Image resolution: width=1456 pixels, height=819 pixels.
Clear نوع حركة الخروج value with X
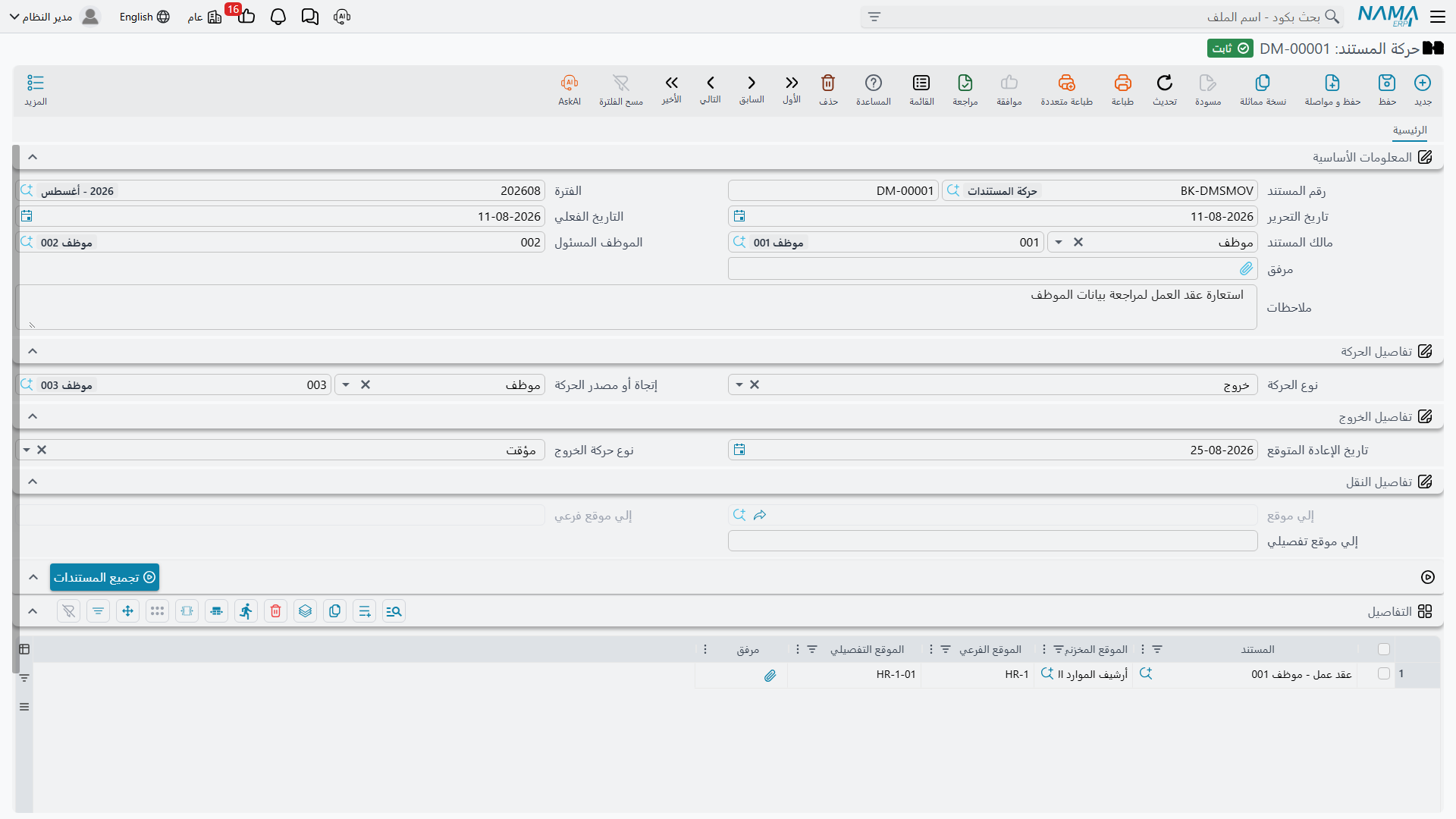pos(42,450)
